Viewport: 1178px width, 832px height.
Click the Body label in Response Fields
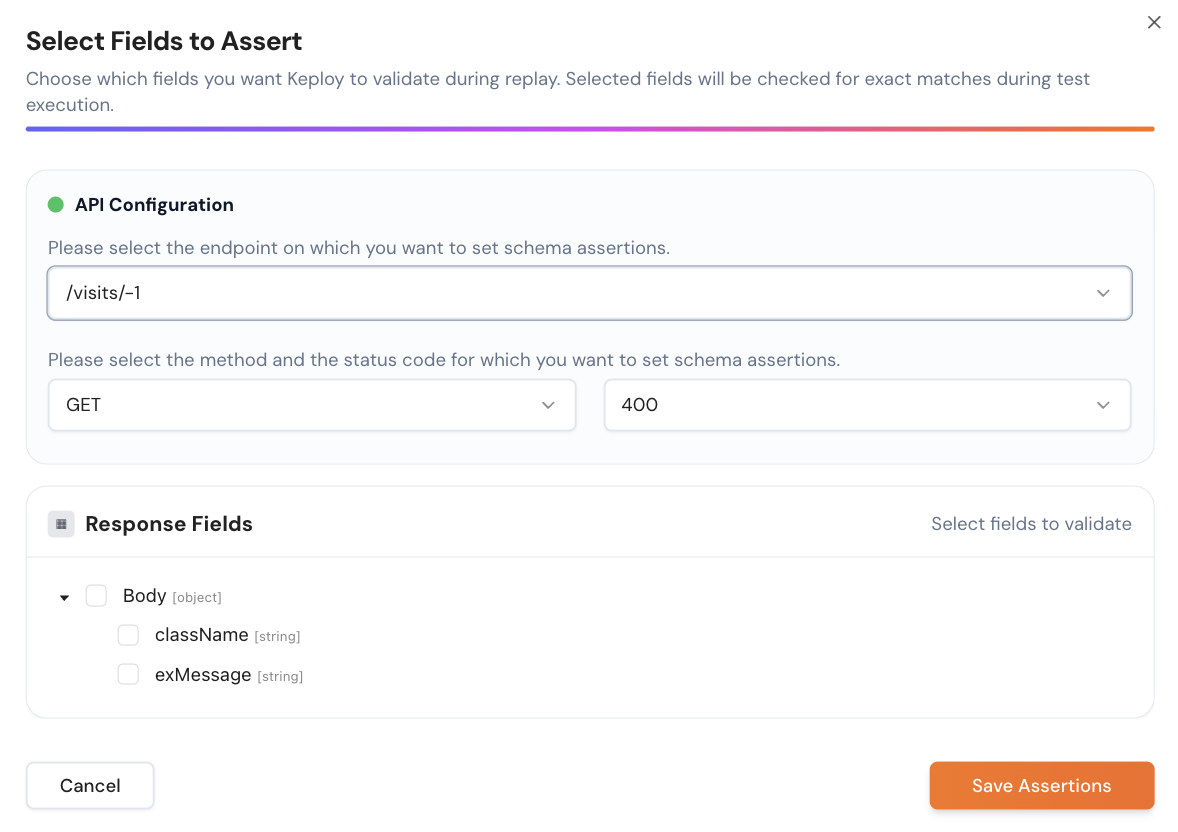pos(144,596)
